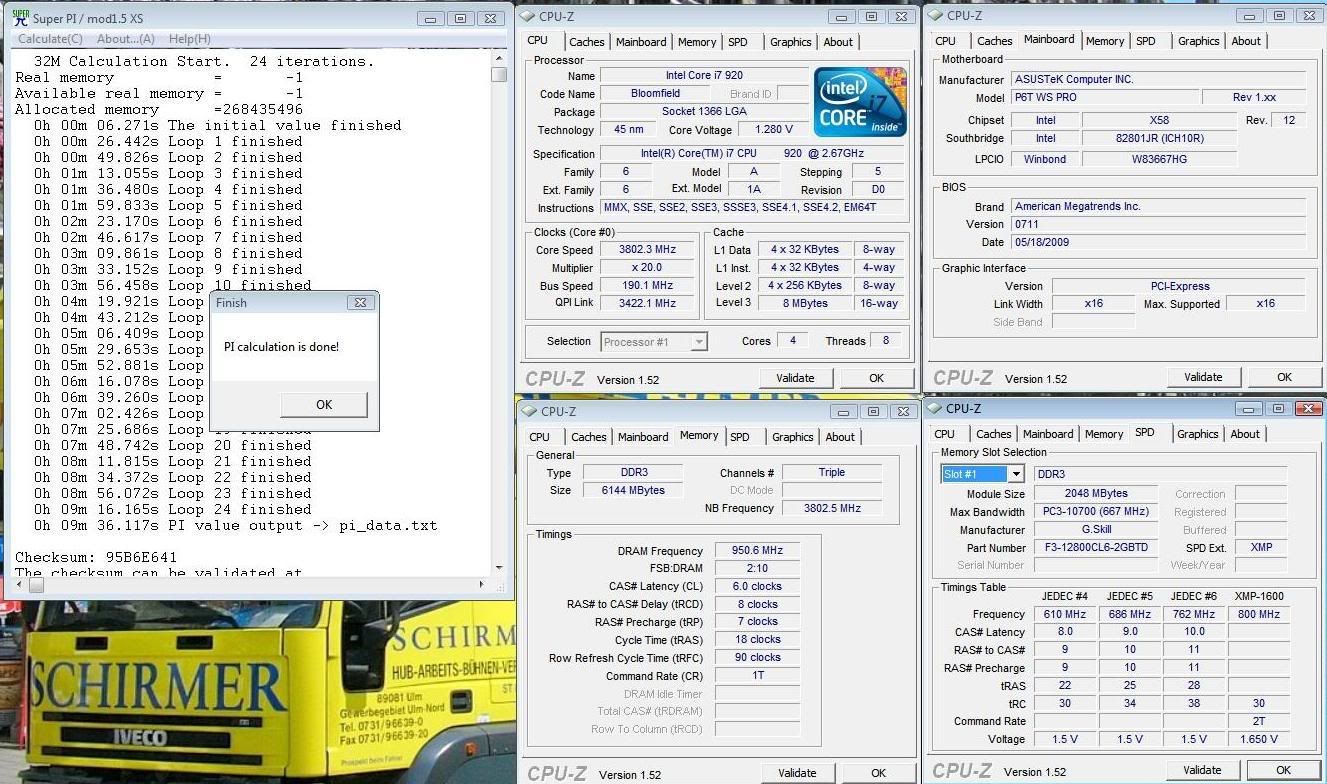Open Mainboard tab in the CPU-Z processor window

[x=641, y=42]
